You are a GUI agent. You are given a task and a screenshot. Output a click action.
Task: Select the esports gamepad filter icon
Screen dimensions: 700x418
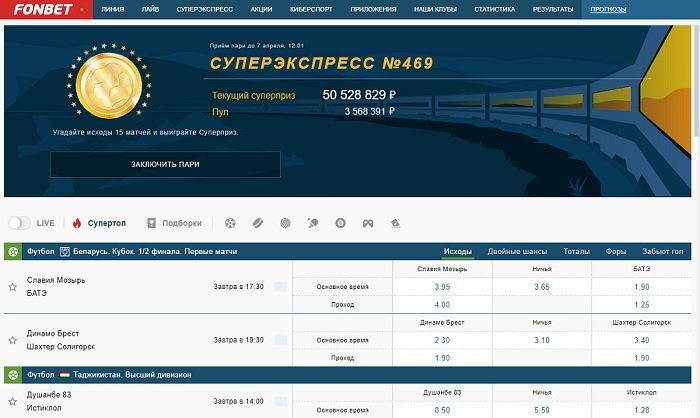[x=368, y=223]
